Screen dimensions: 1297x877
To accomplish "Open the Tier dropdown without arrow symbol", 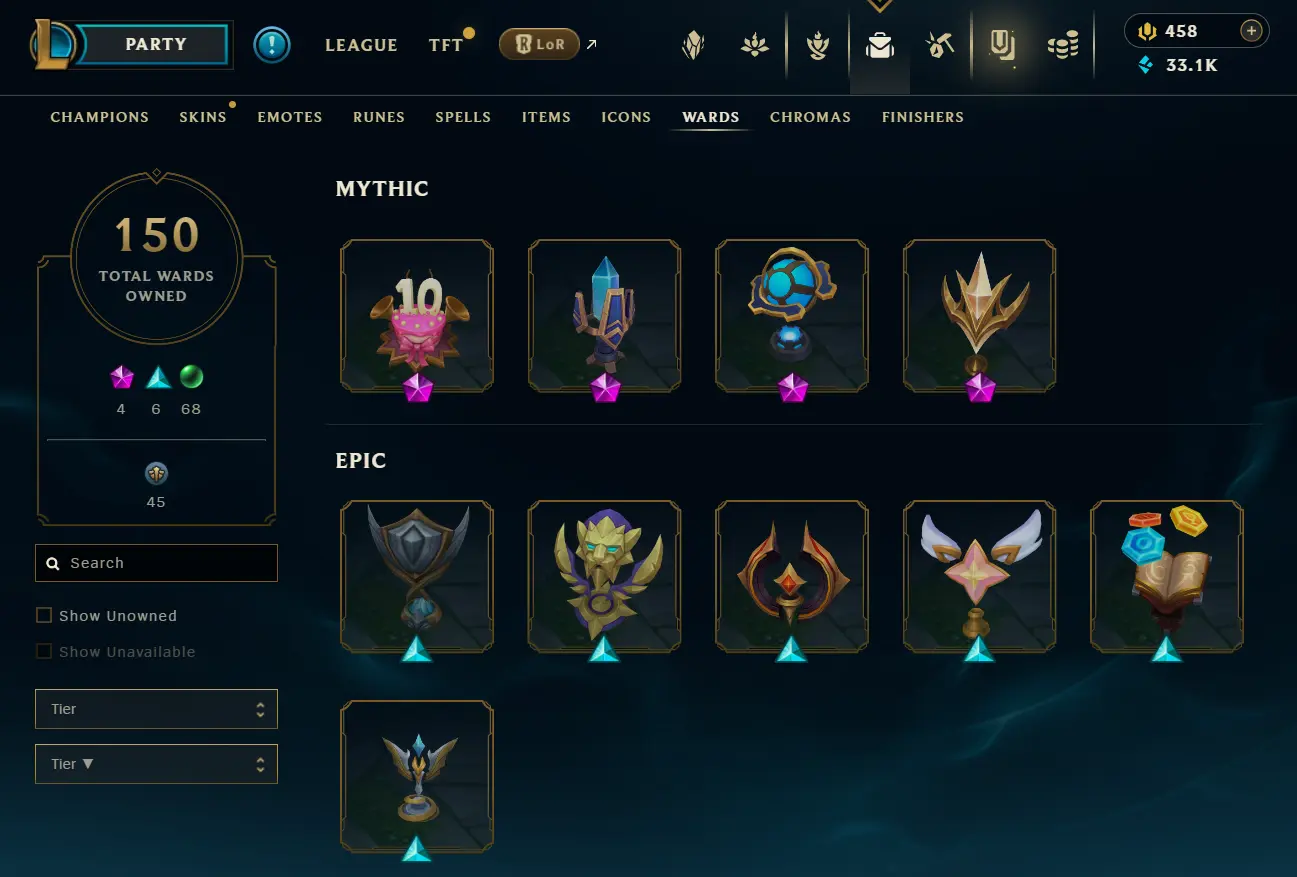I will (x=156, y=709).
